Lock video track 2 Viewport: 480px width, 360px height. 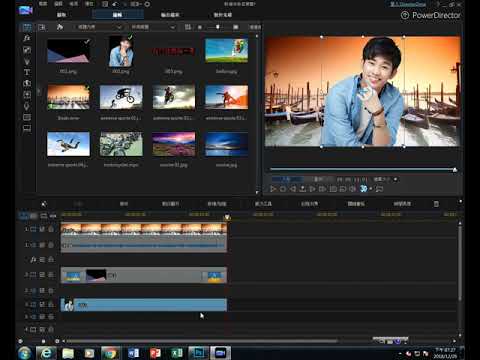pyautogui.click(x=51, y=275)
